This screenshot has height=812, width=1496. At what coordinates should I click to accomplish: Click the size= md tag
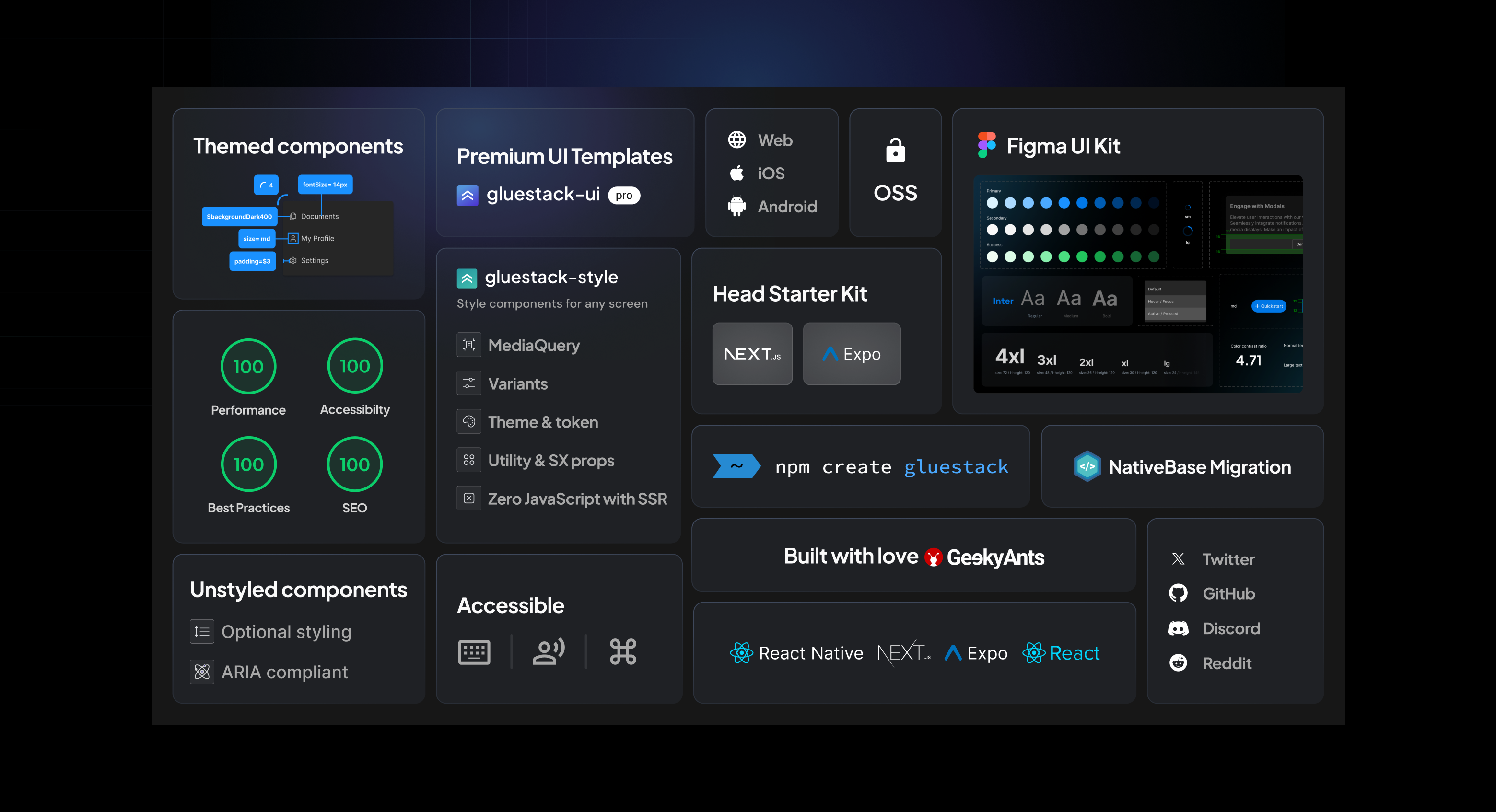click(x=257, y=239)
